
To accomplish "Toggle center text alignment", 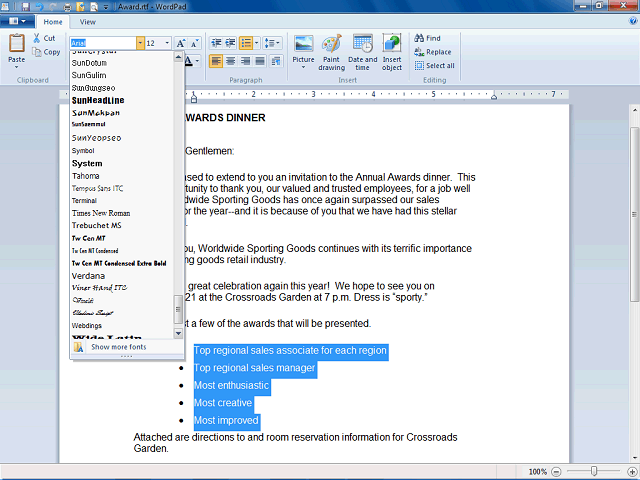I will click(231, 61).
